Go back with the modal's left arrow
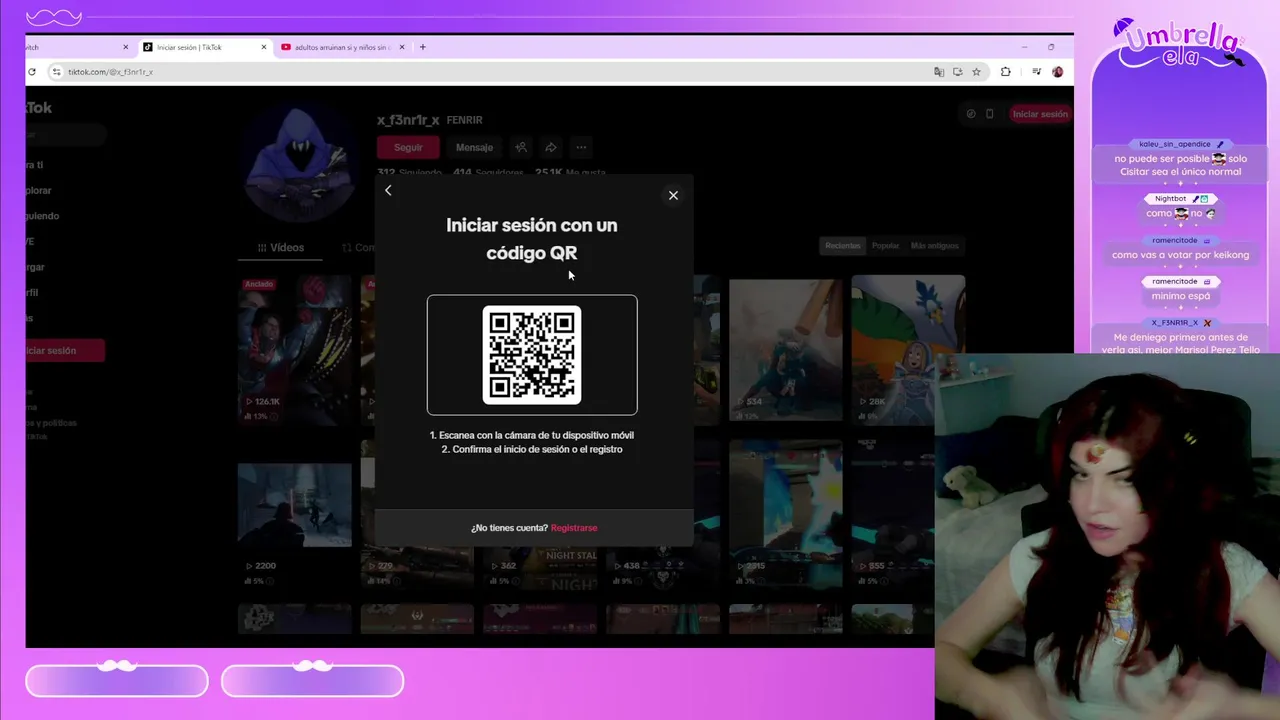 pyautogui.click(x=388, y=190)
